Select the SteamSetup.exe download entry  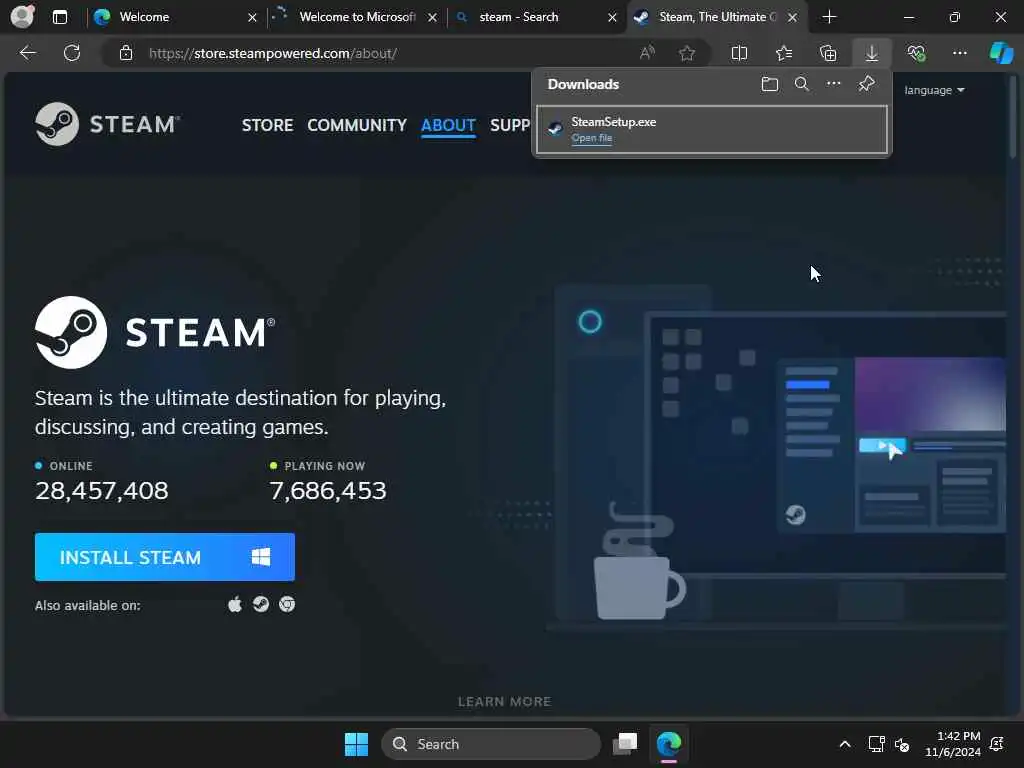coord(712,129)
